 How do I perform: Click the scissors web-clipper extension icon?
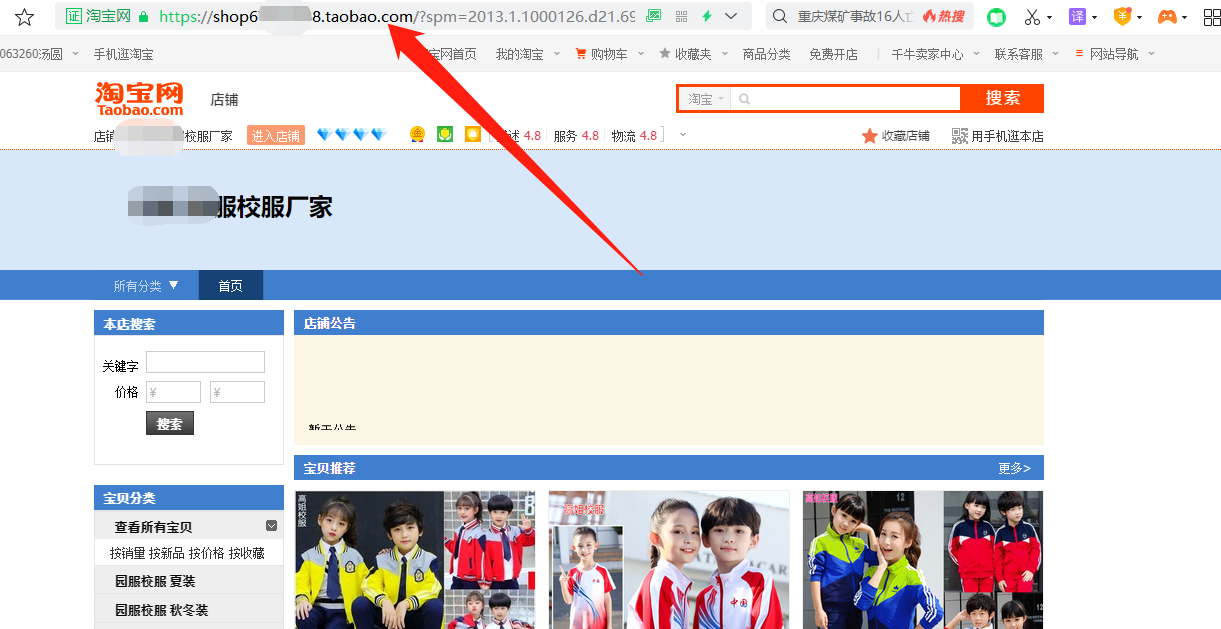pos(1031,17)
